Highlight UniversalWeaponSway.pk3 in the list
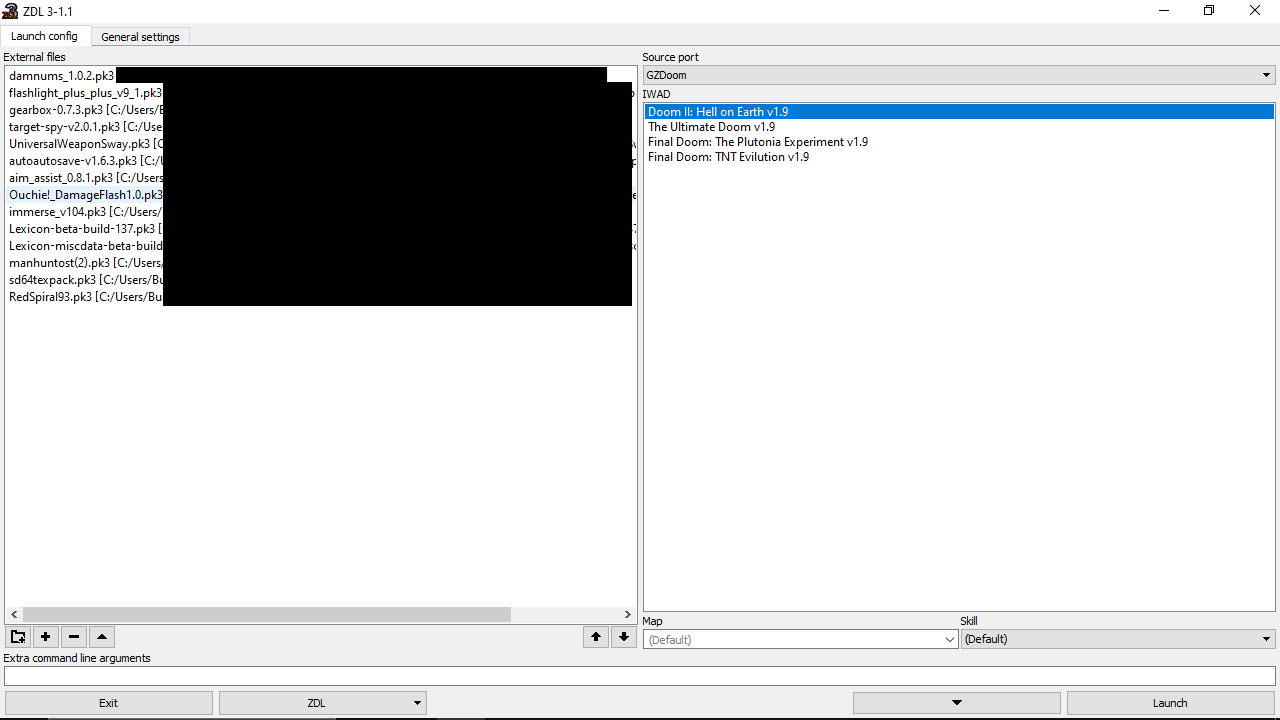This screenshot has width=1280, height=720. click(320, 144)
